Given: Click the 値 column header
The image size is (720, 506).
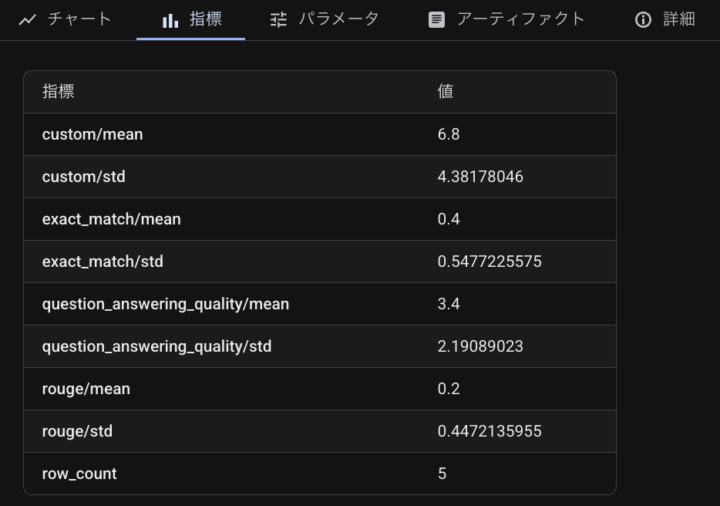Looking at the screenshot, I should pyautogui.click(x=445, y=91).
